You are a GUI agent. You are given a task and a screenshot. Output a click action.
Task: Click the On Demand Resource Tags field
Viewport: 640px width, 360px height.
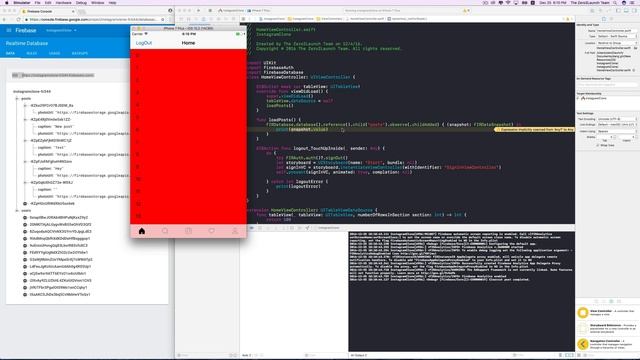tap(607, 84)
